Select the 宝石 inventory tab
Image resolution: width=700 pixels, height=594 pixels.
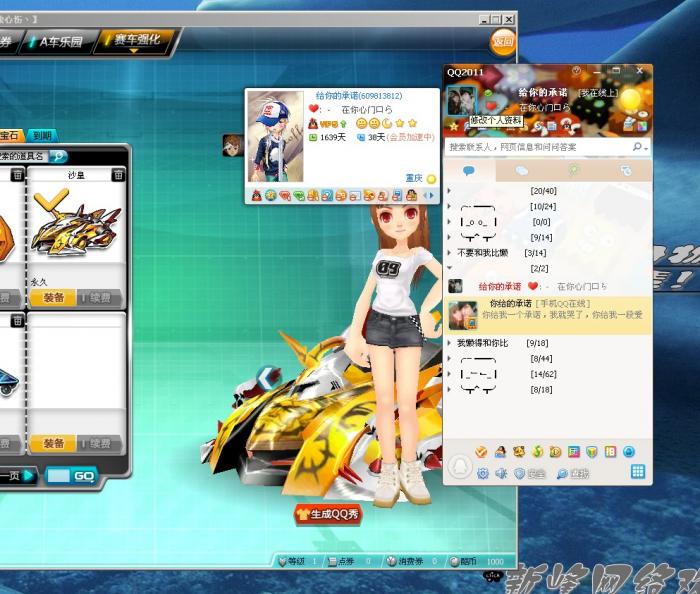[10, 135]
